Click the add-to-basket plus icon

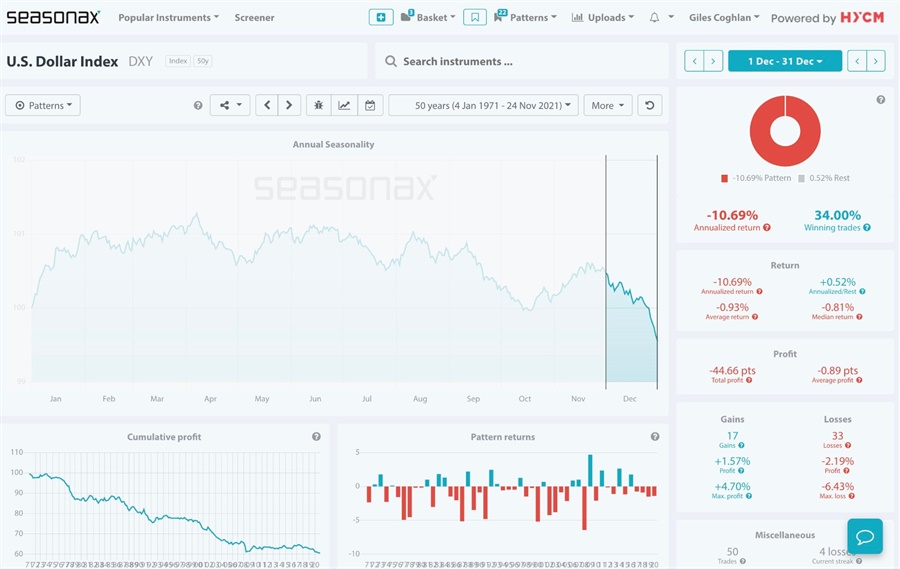point(380,17)
